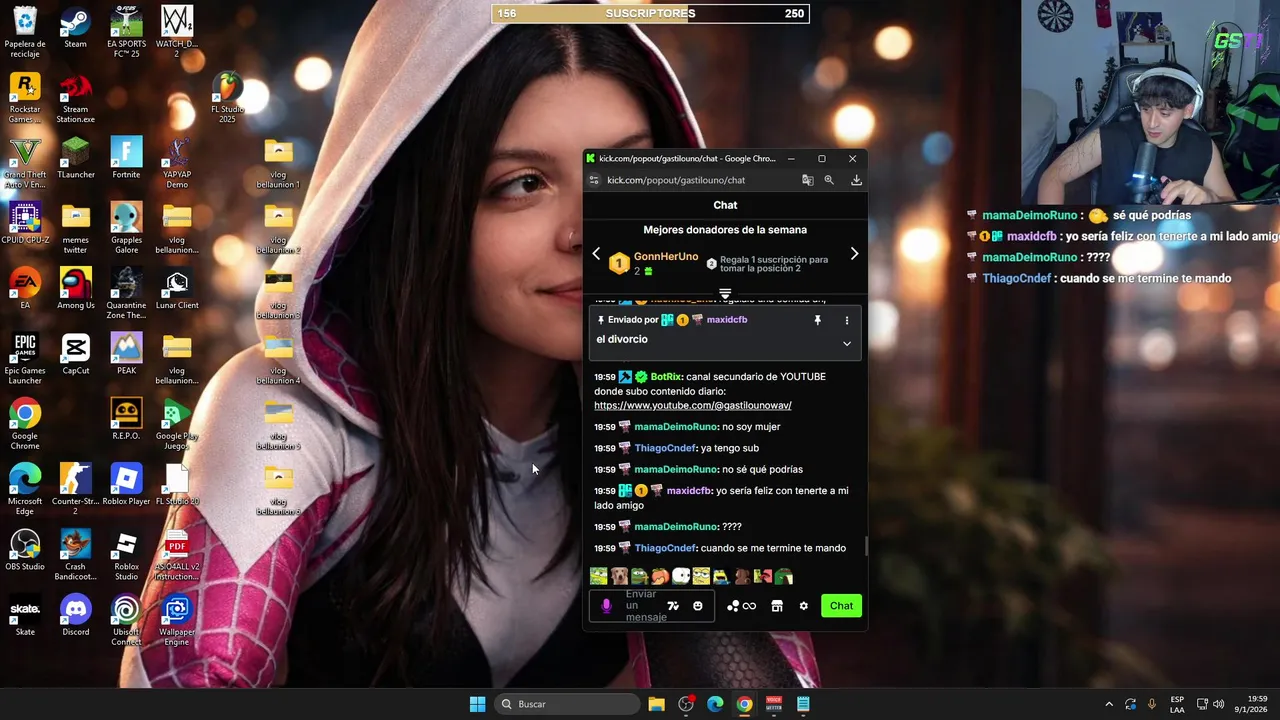
Task: Open OBS Studio desktop shortcut
Action: [x=25, y=550]
